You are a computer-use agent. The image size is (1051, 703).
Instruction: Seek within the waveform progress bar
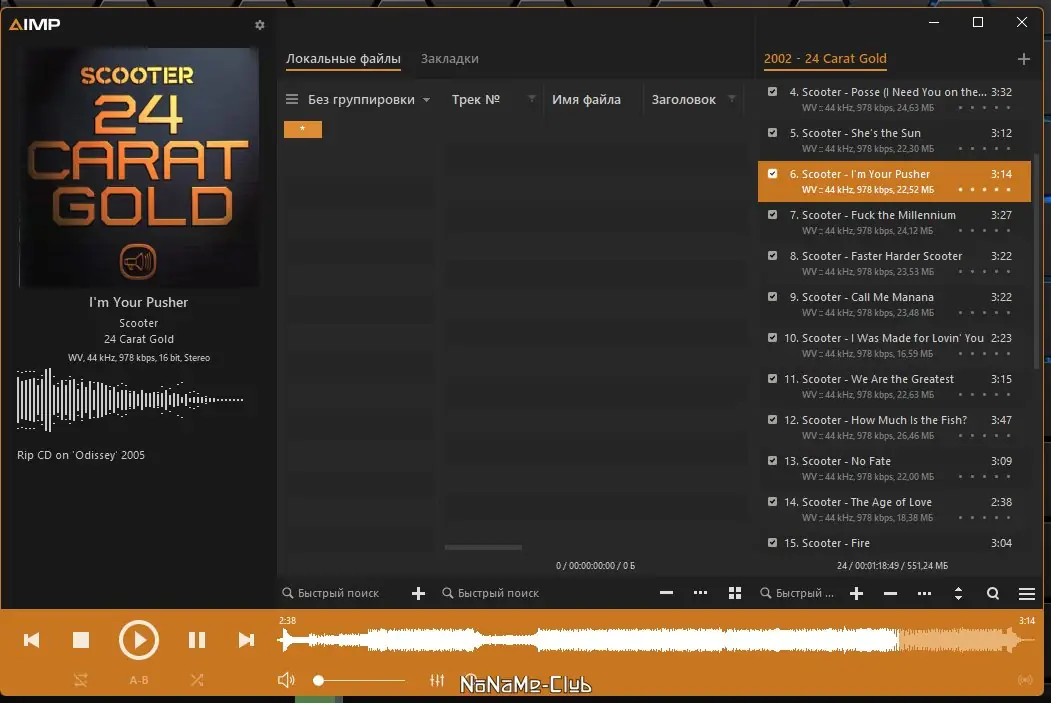[x=657, y=641]
